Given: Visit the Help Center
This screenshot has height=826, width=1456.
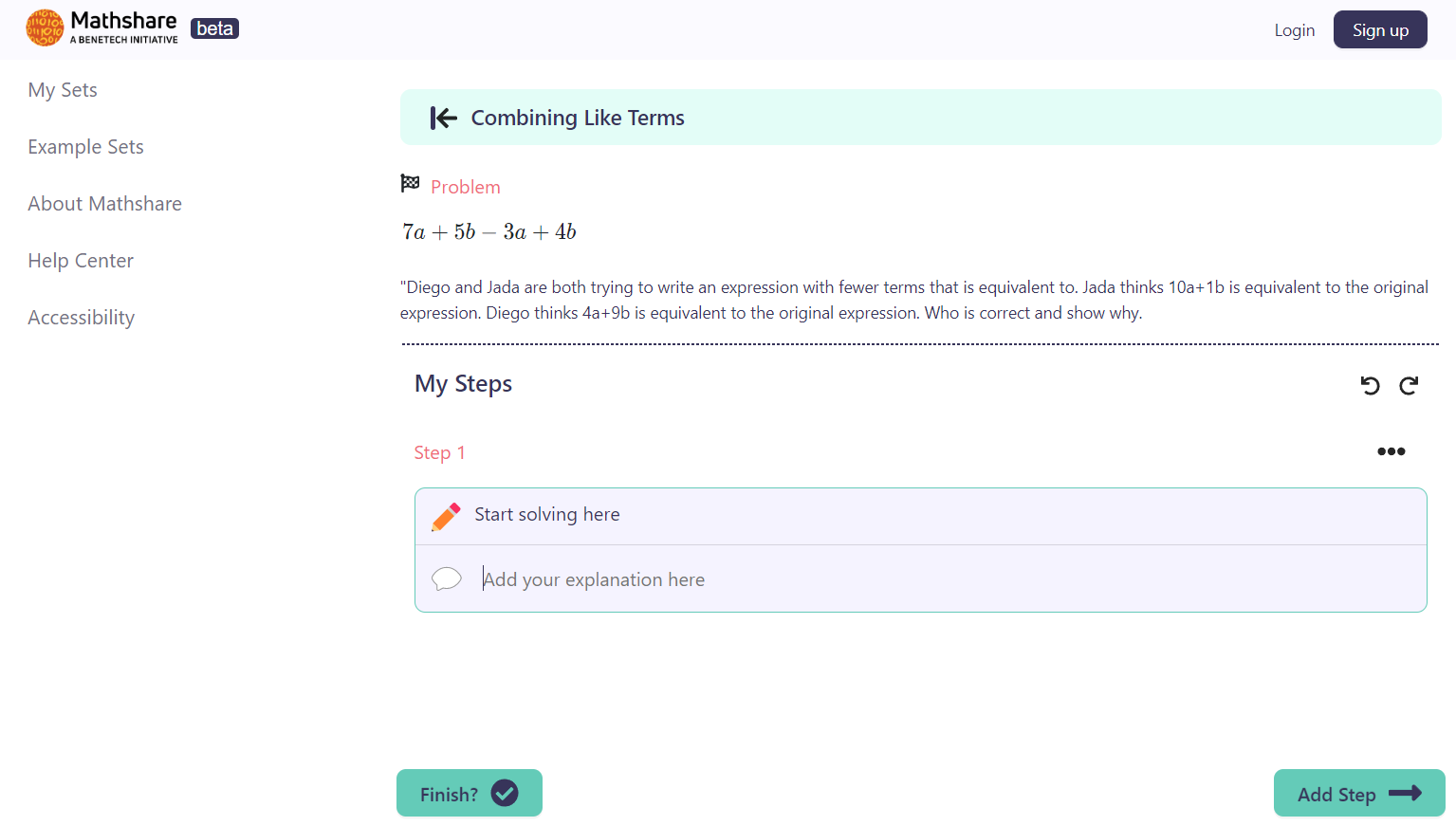Looking at the screenshot, I should tap(81, 261).
